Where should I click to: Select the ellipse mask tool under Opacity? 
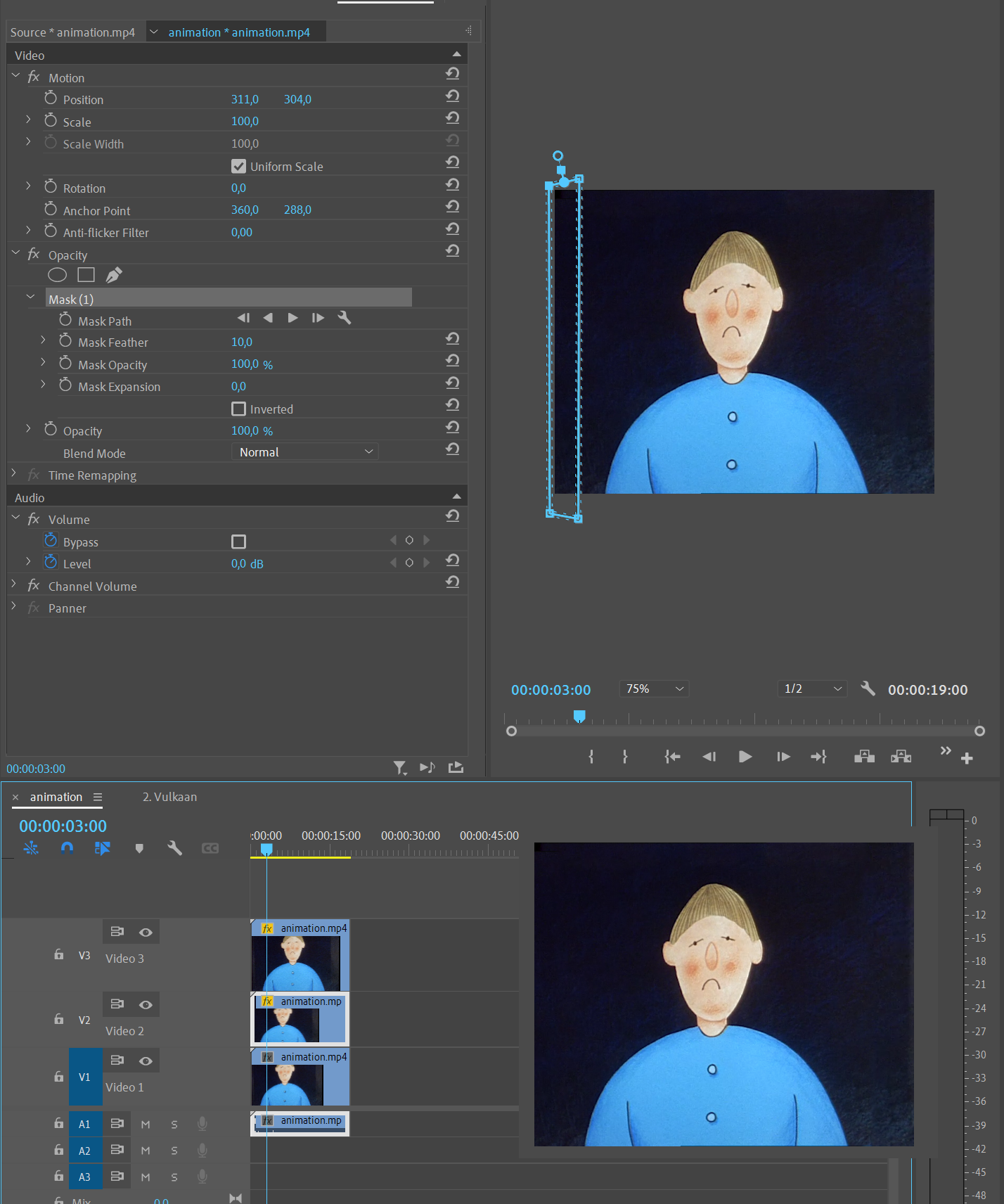57,275
